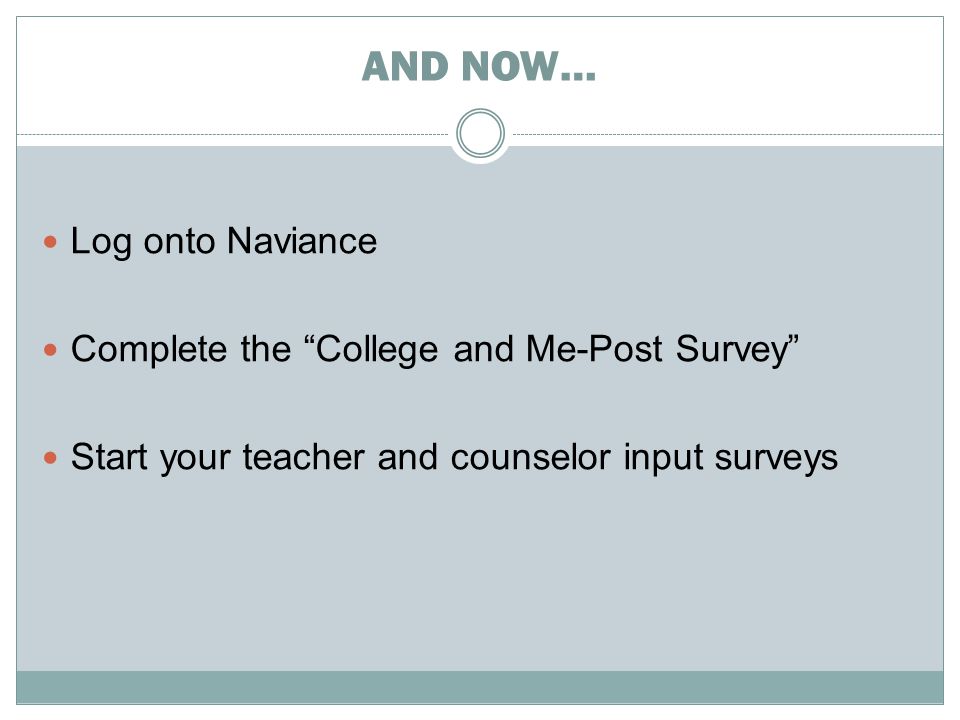Select the orange bullet beside Start your teacher line
Screen dimensions: 960x720
[50, 457]
